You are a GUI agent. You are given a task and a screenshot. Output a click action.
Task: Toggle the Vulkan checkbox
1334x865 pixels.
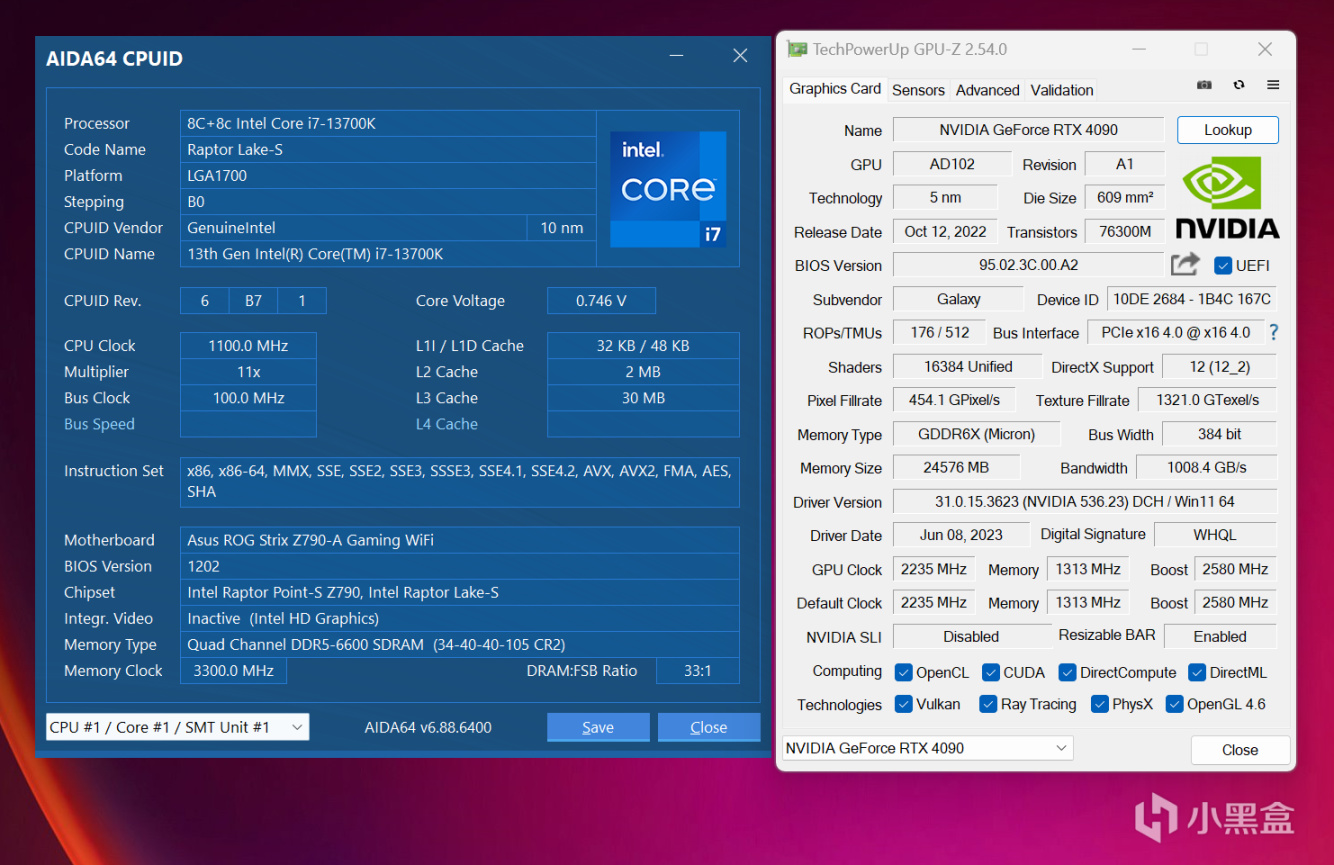tap(903, 704)
